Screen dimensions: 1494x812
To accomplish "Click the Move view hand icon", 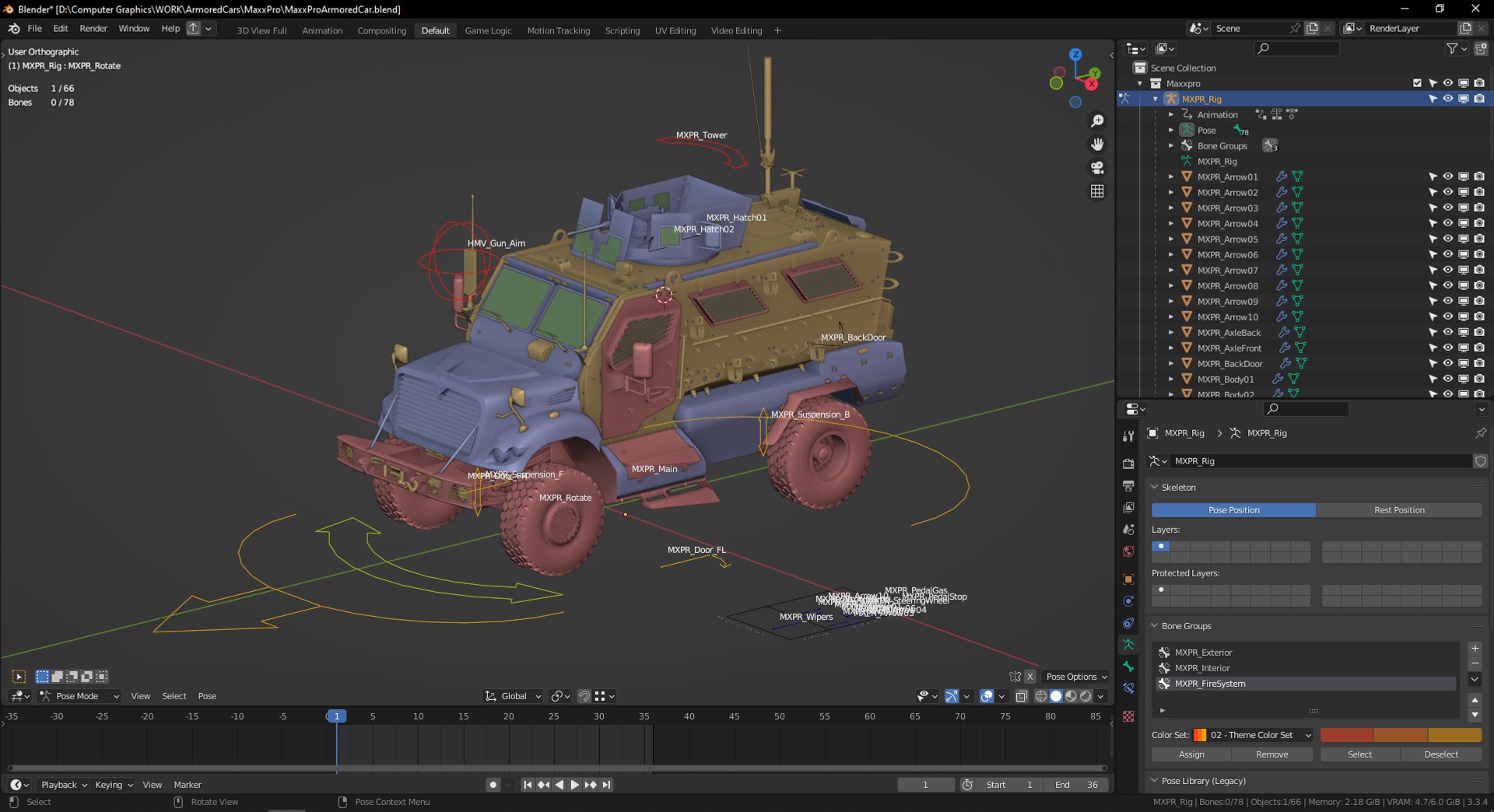I will coord(1097,145).
